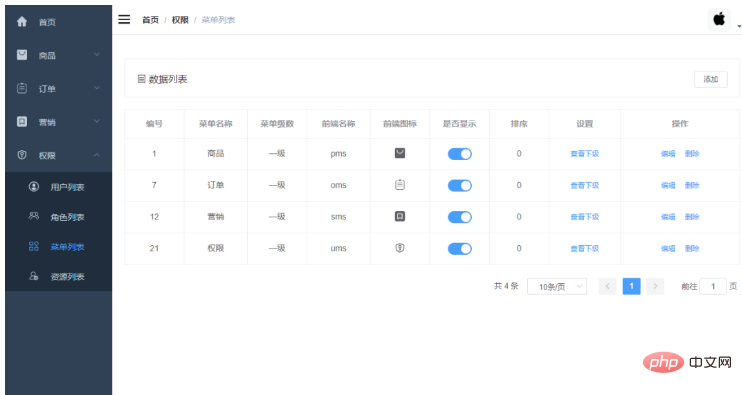Click the oms cell
This screenshot has width=742, height=395.
[338, 185]
